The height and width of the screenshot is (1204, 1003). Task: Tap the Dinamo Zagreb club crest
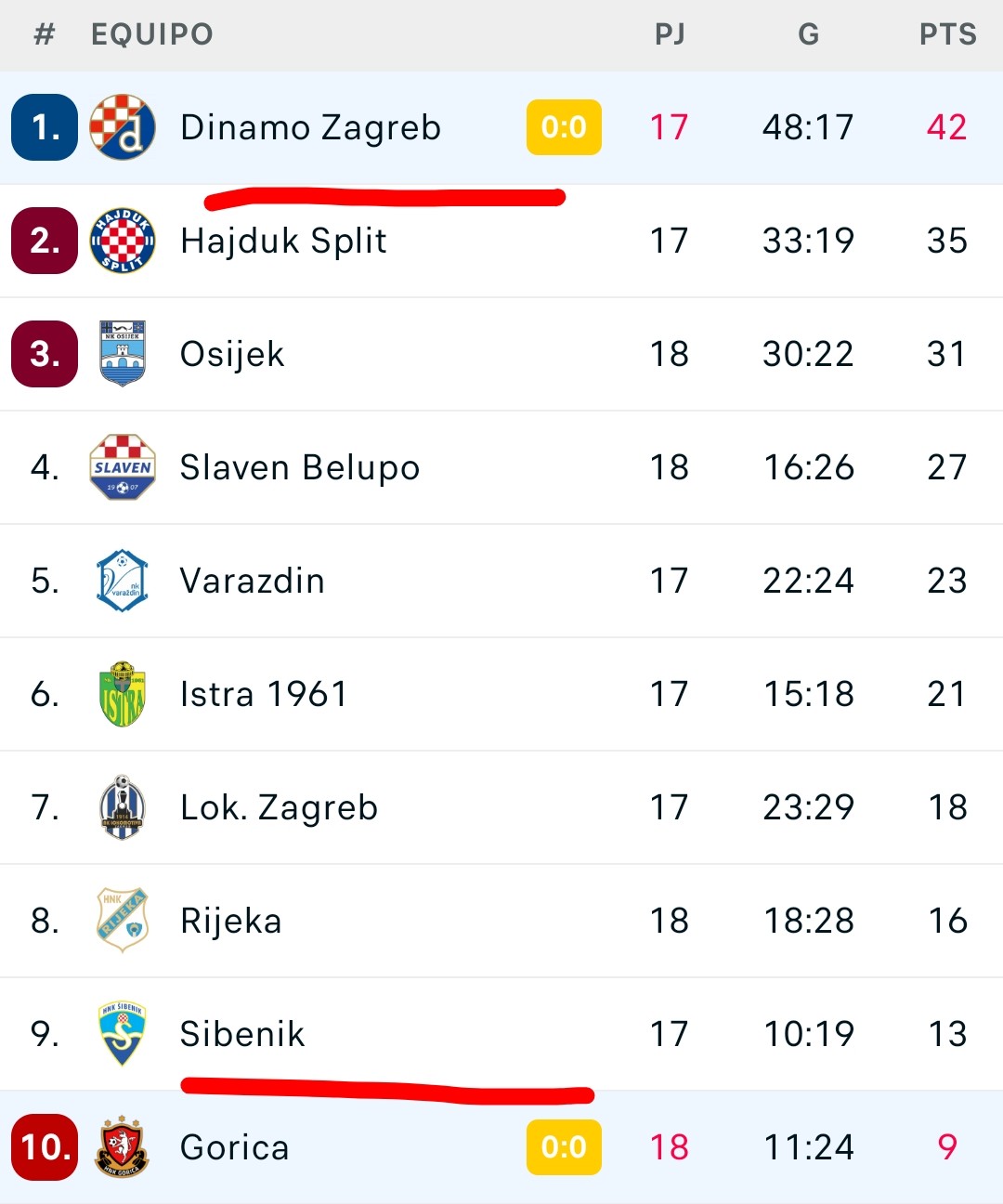(123, 127)
